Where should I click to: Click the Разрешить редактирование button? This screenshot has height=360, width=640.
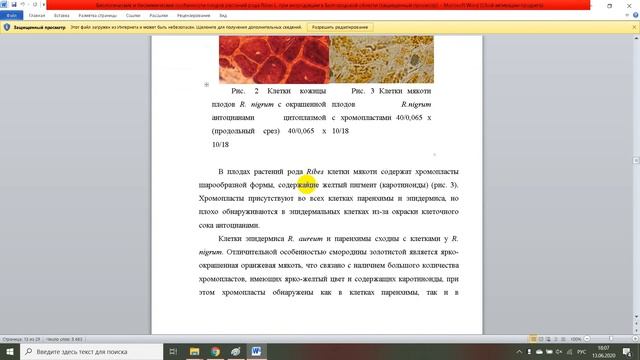click(340, 27)
